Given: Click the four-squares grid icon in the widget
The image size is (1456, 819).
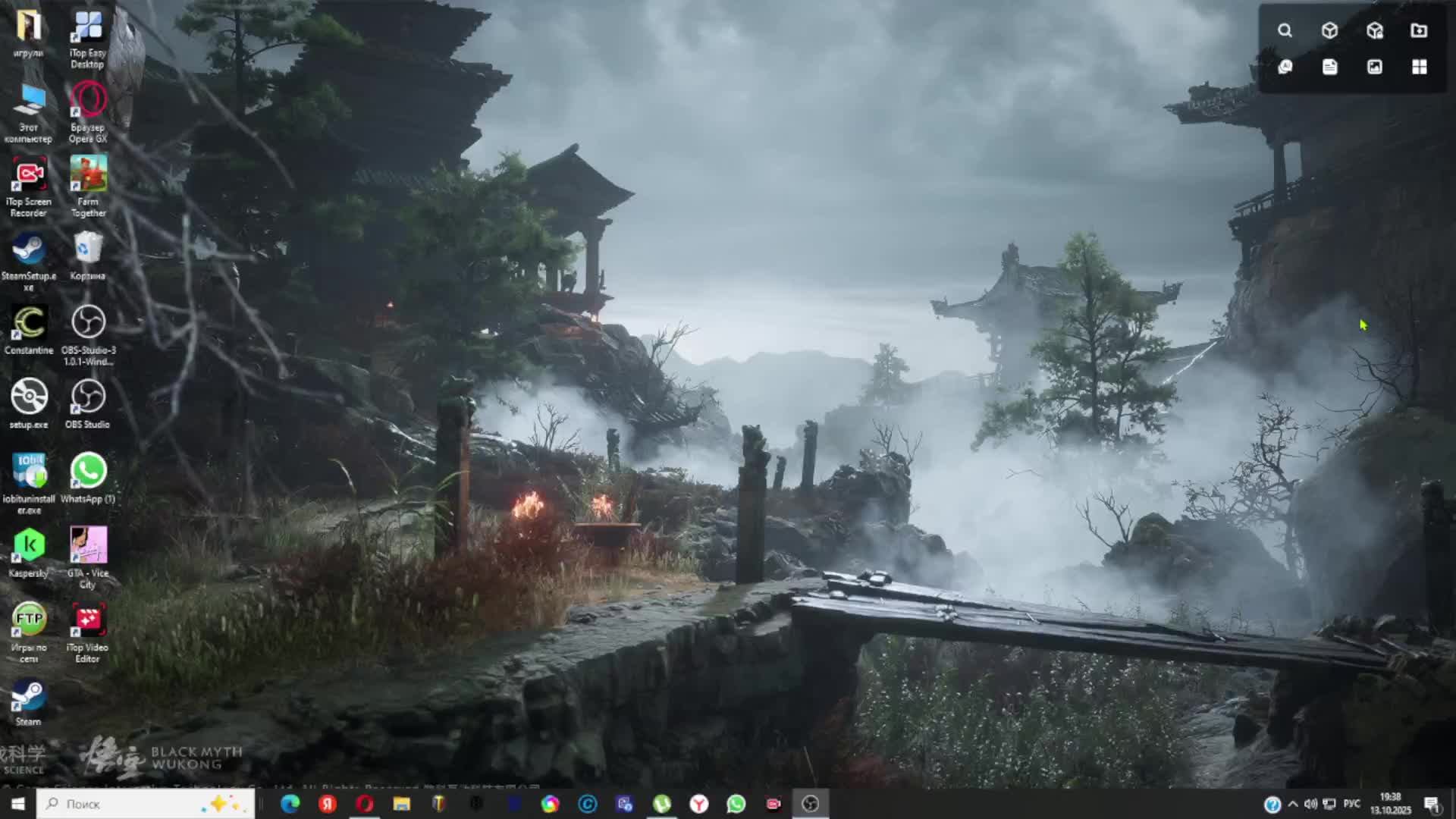Looking at the screenshot, I should [1419, 67].
